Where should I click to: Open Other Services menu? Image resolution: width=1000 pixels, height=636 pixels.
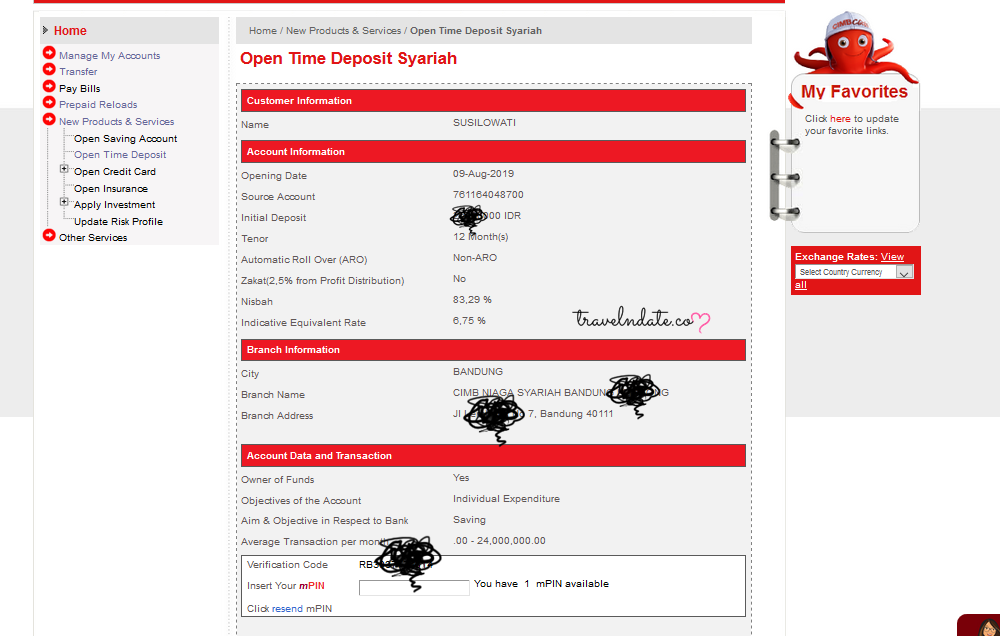93,237
